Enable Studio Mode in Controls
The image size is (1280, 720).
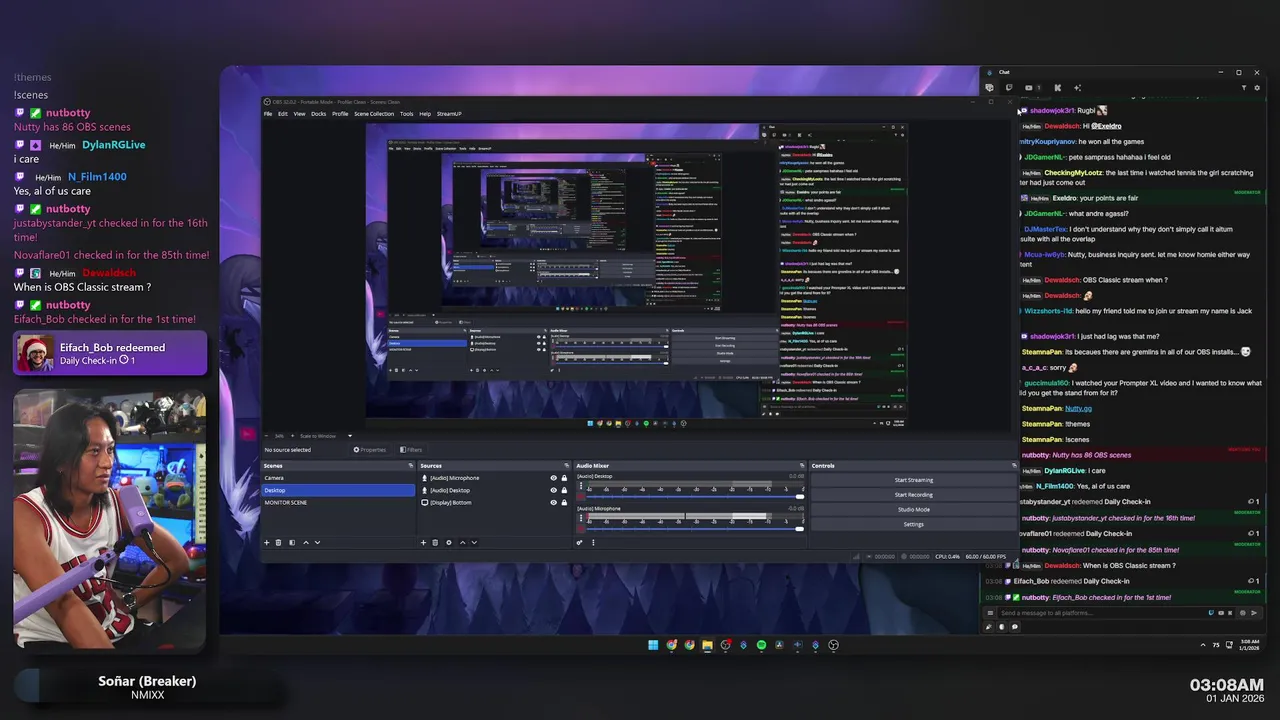click(913, 510)
